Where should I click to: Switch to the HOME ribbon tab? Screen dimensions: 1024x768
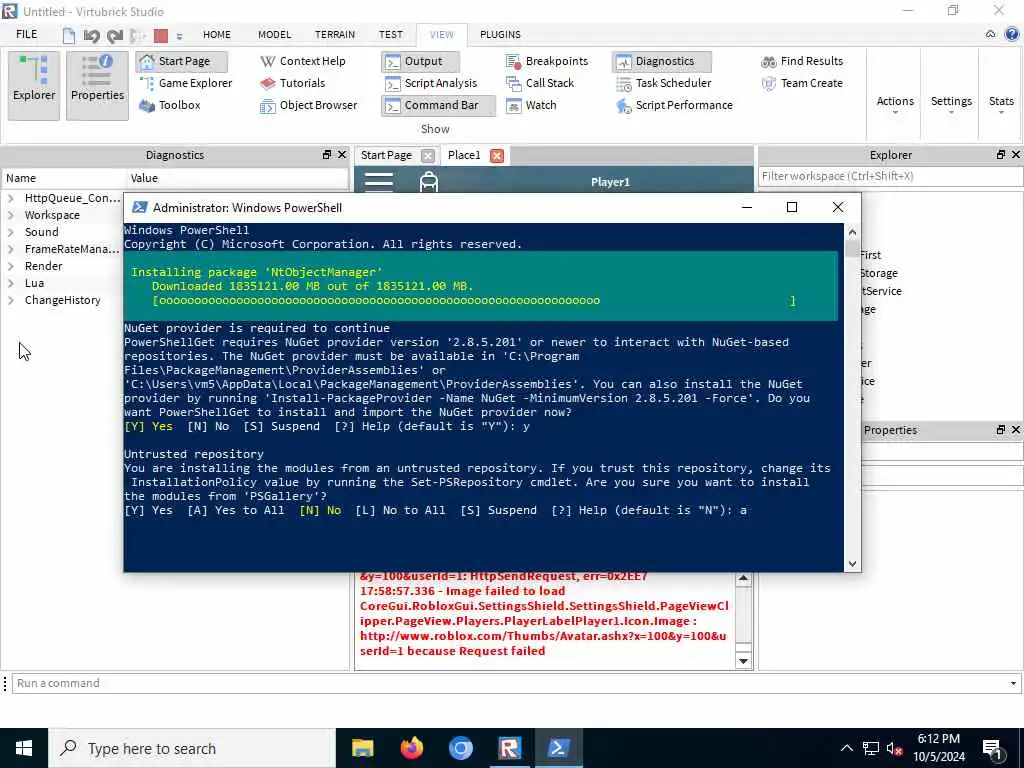point(217,35)
